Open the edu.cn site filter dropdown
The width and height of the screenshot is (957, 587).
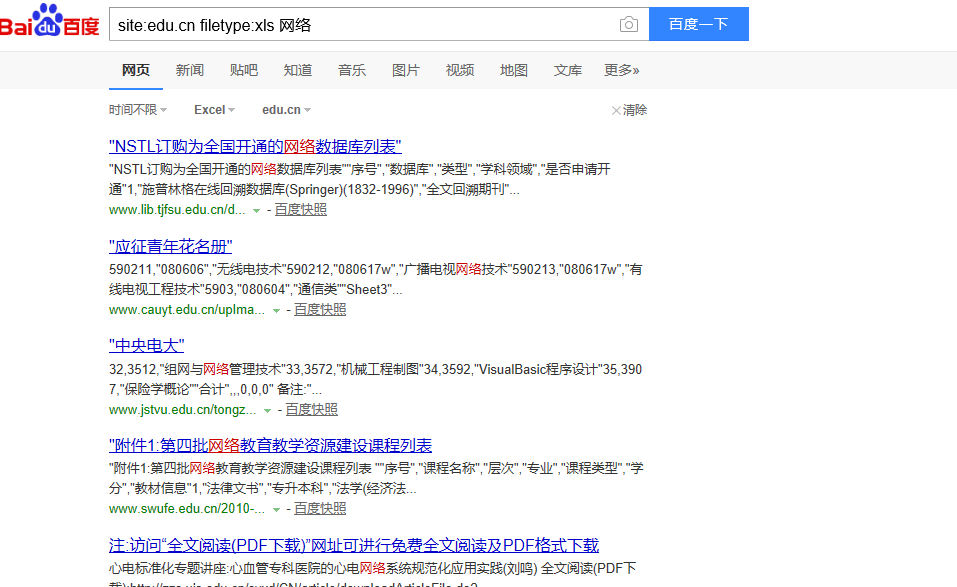[x=287, y=110]
